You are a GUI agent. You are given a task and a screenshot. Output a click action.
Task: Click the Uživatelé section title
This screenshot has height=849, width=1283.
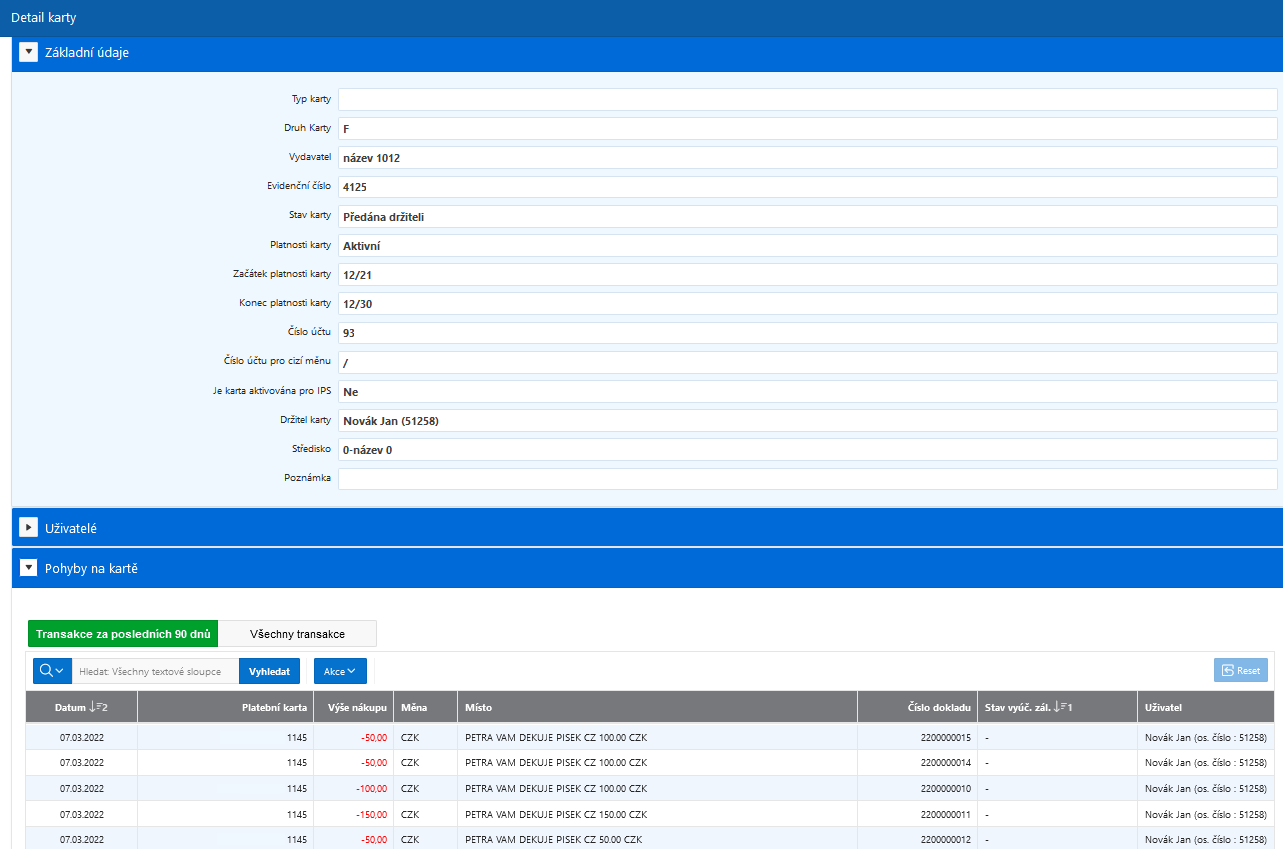coord(70,528)
